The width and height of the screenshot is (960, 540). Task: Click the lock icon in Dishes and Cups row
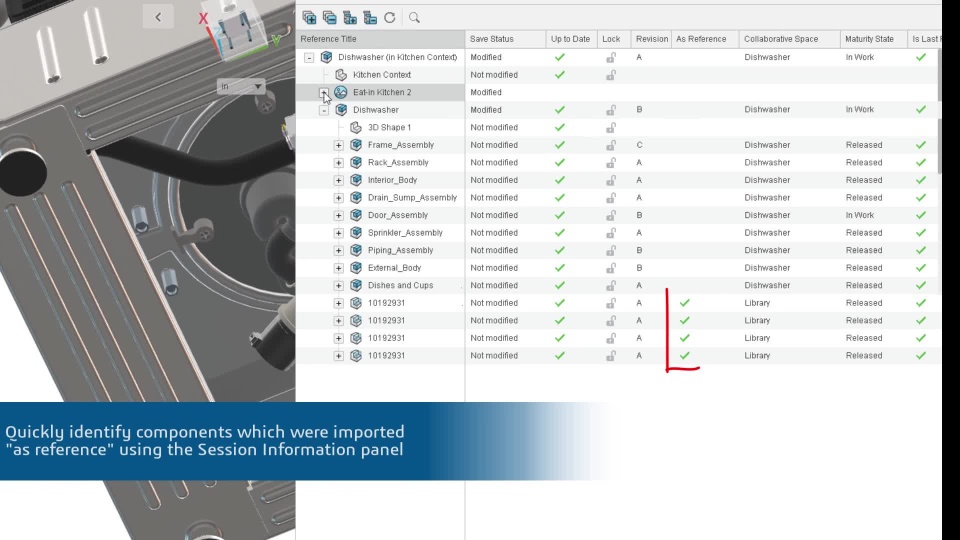pyautogui.click(x=611, y=285)
